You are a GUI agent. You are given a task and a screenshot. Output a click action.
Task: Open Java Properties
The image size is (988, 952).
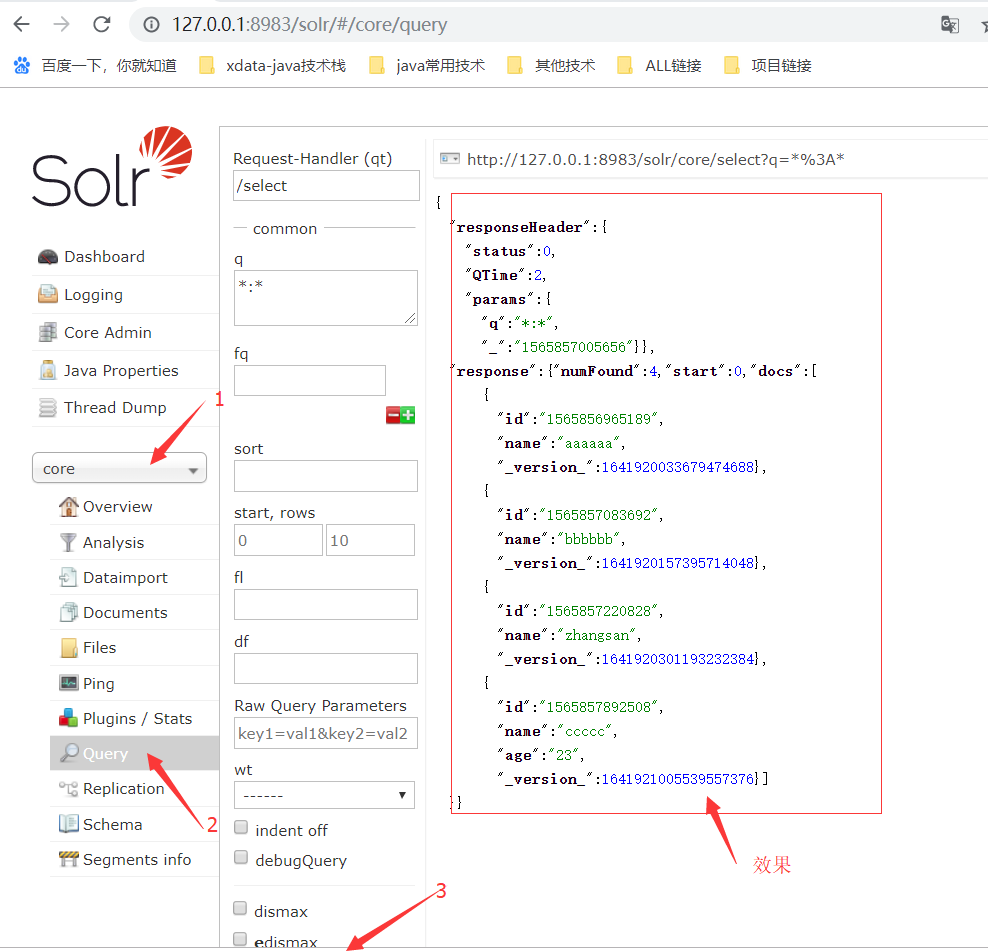tap(121, 370)
